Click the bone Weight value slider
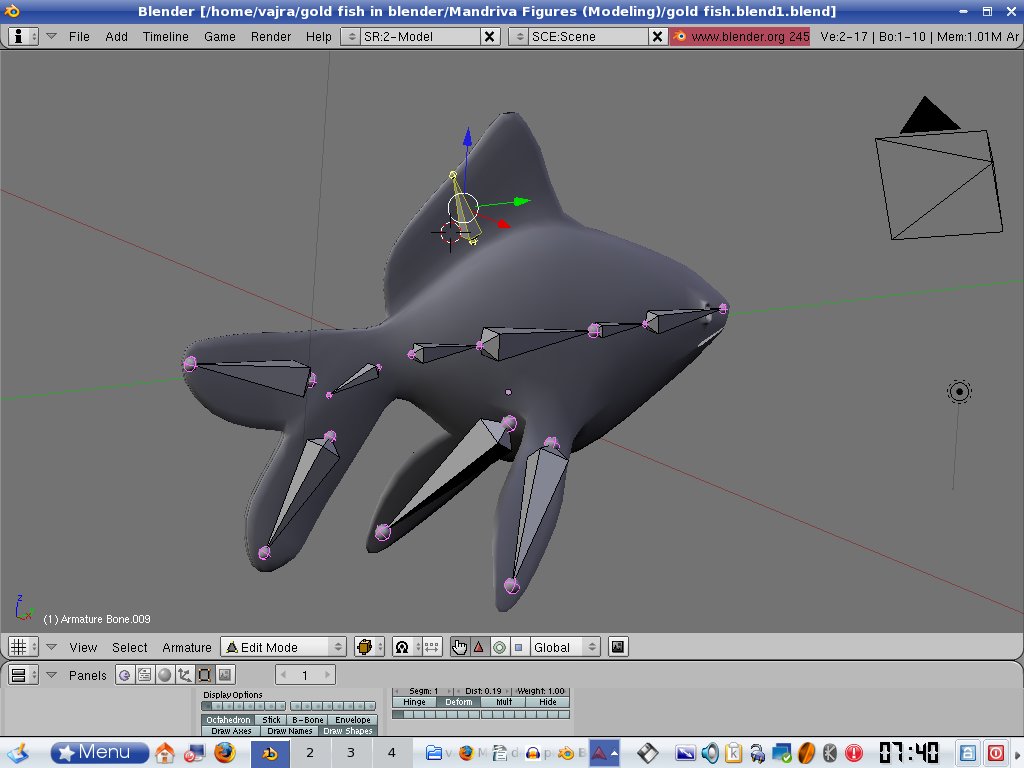 click(541, 691)
